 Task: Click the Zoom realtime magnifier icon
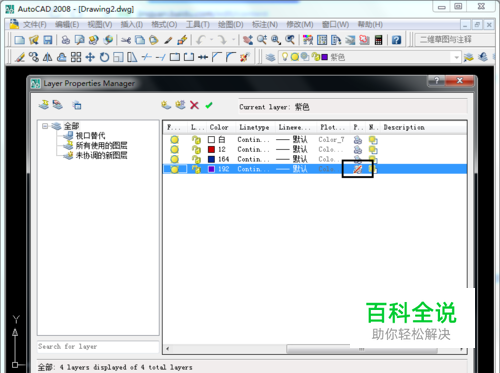click(x=262, y=40)
